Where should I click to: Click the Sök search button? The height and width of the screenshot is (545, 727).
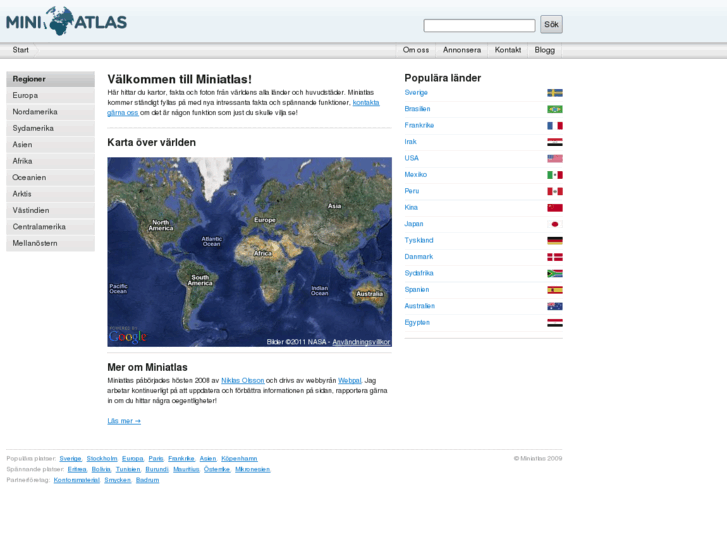point(551,25)
